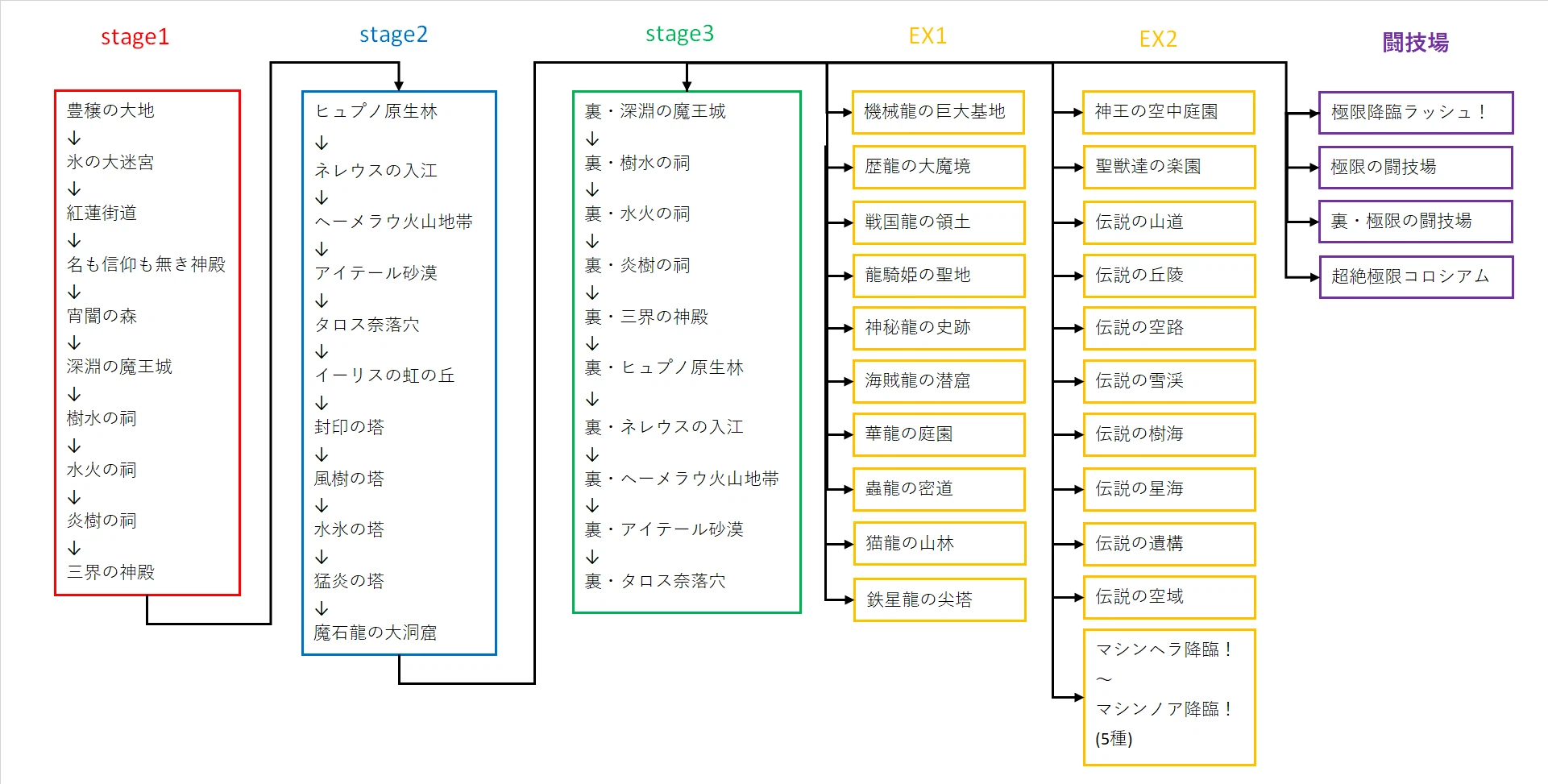Viewport: 1548px width, 784px height.
Task: Select 名も信仰も無き神殿 entry
Action: tap(146, 264)
